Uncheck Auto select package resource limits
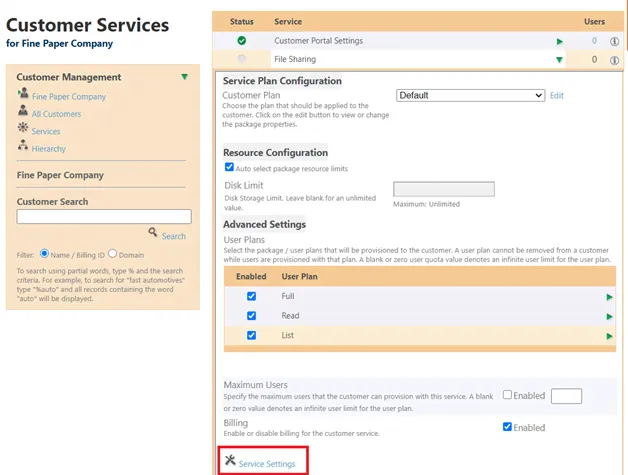 click(229, 168)
